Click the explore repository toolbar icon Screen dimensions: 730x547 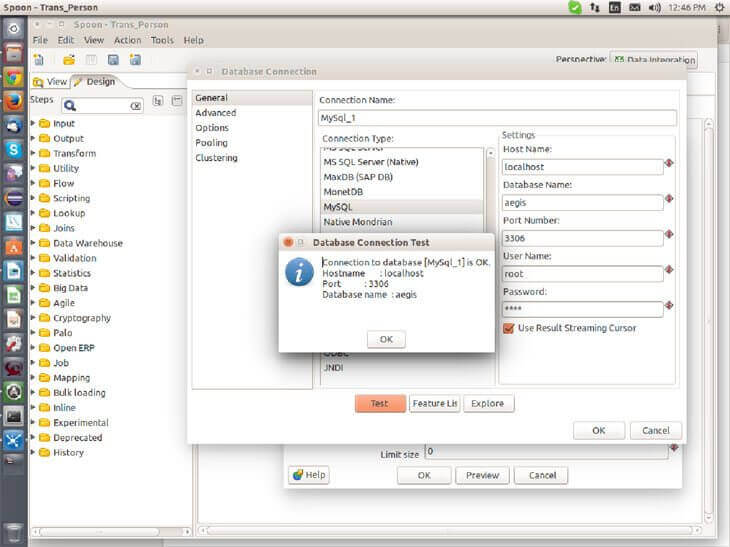point(91,60)
